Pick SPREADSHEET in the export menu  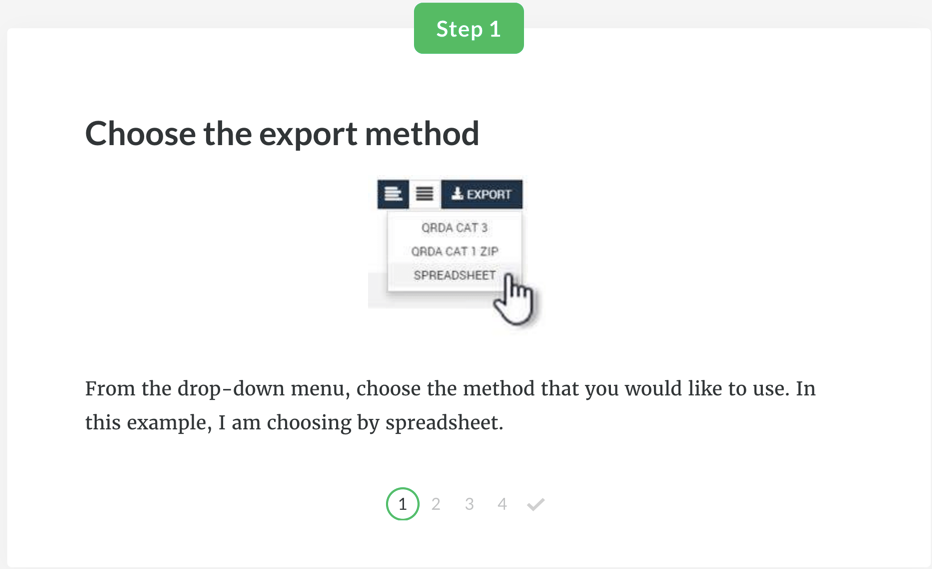click(454, 275)
